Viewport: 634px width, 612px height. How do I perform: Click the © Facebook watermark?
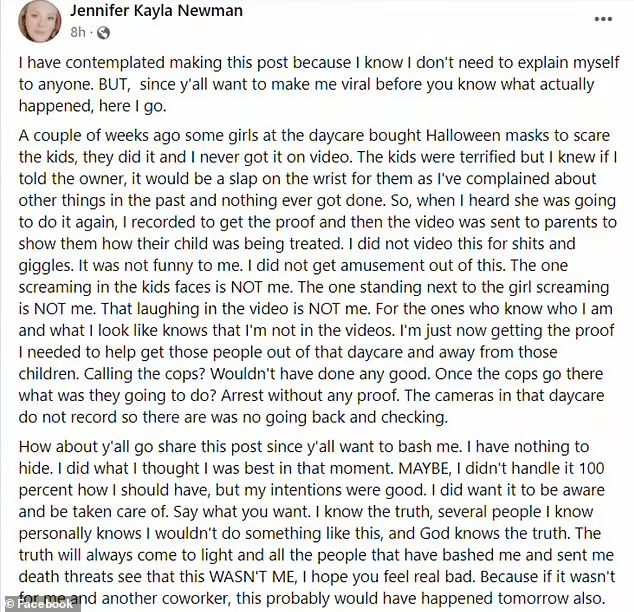pyautogui.click(x=39, y=604)
